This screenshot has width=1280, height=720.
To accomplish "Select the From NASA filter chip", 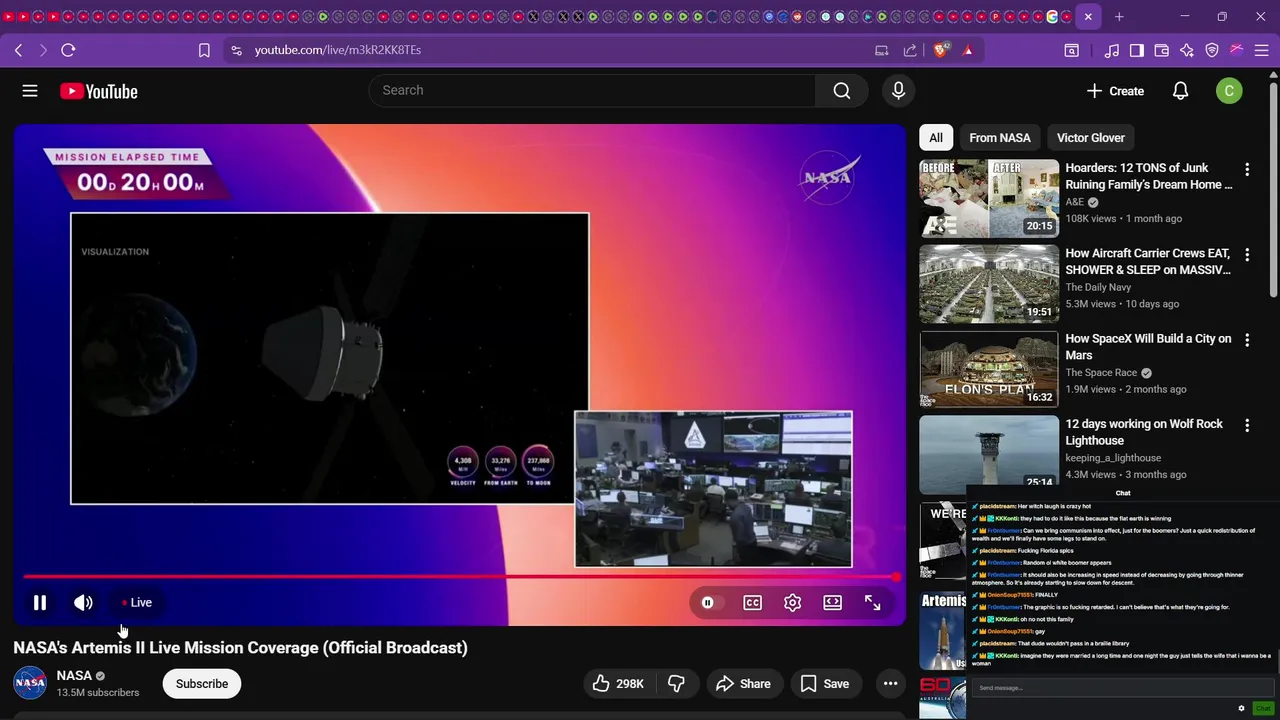I will click(x=999, y=138).
